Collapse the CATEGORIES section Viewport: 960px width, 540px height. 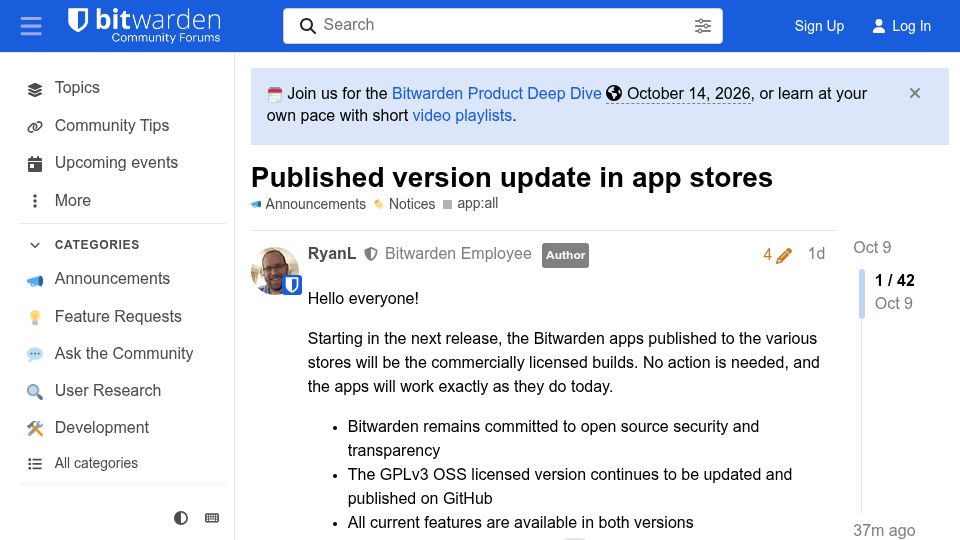pos(86,245)
